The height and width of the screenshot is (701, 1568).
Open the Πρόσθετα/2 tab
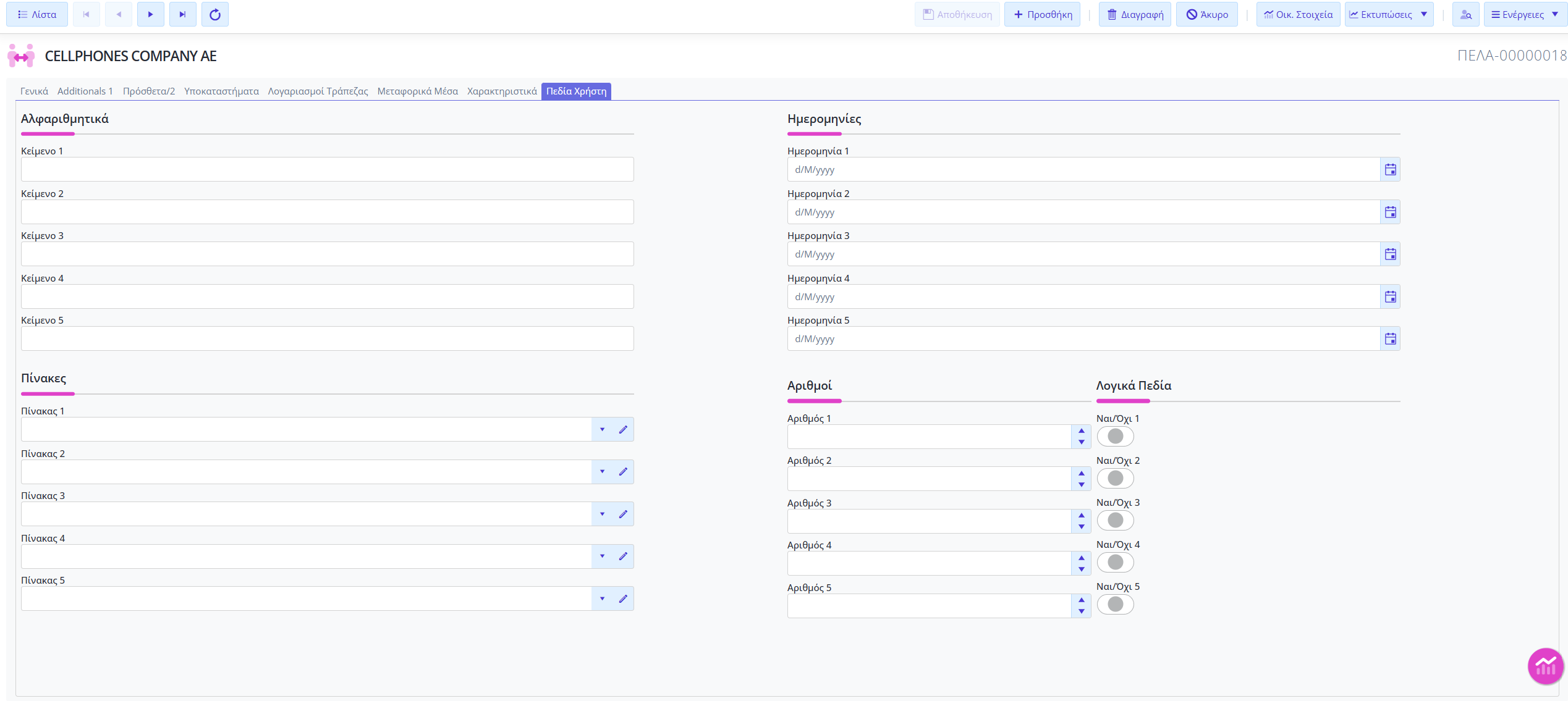(149, 91)
